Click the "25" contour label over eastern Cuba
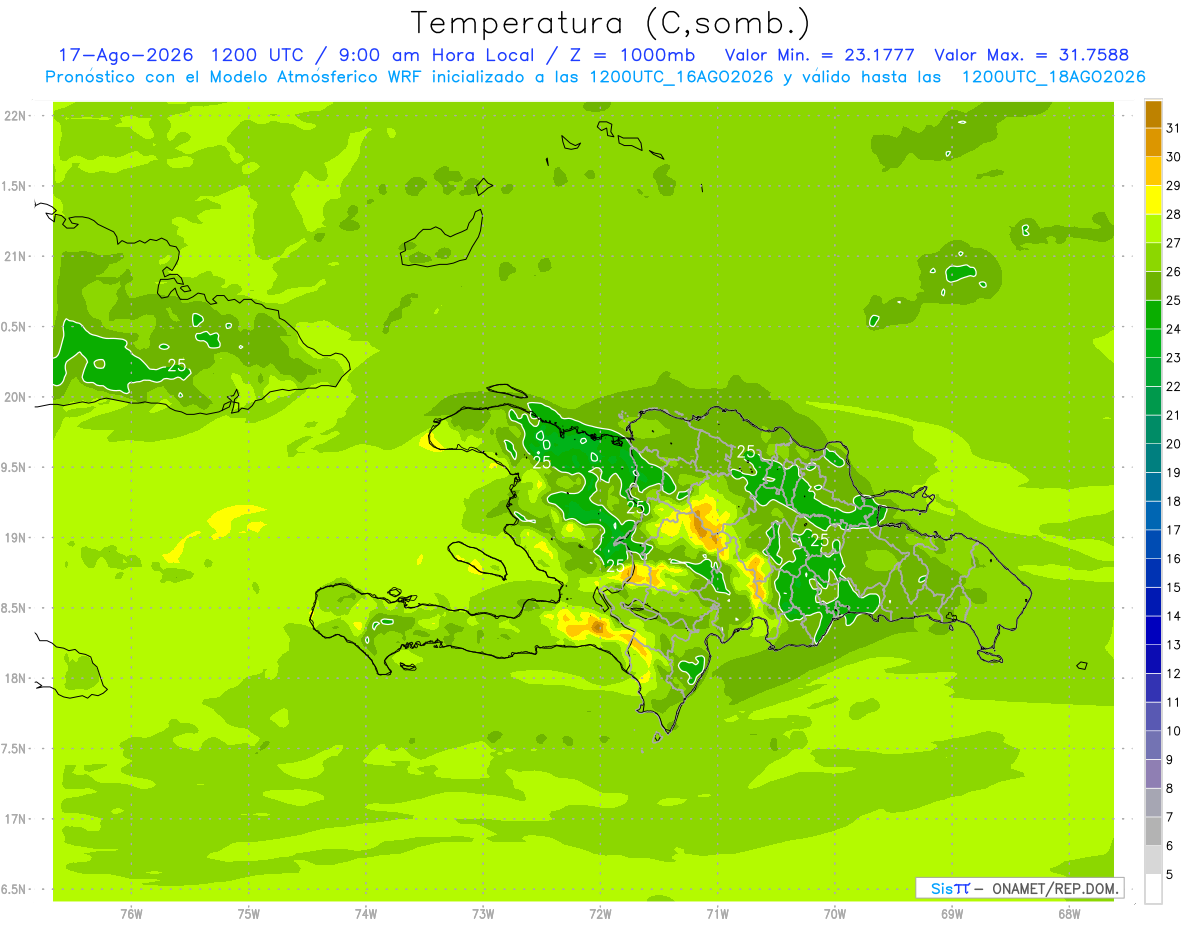 point(177,365)
